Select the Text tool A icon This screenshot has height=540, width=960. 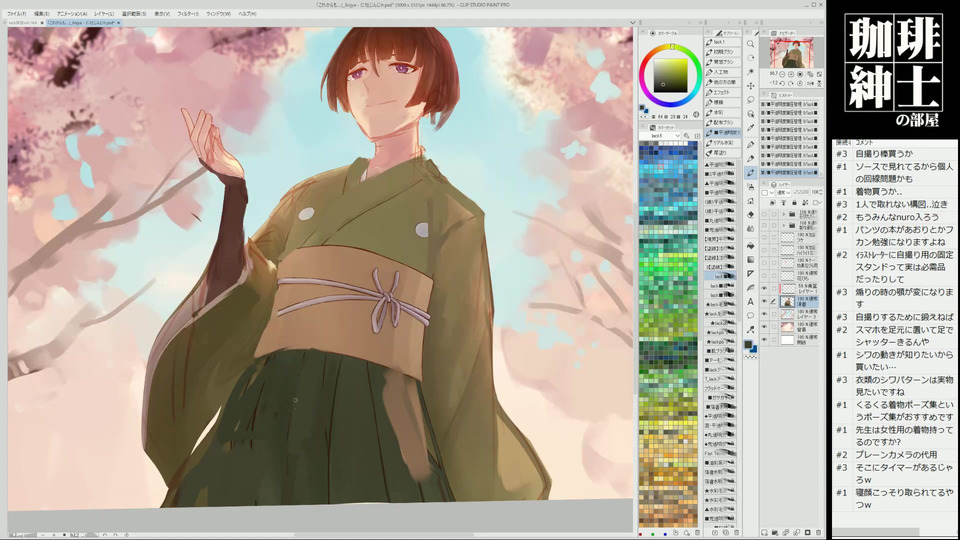coord(751,301)
